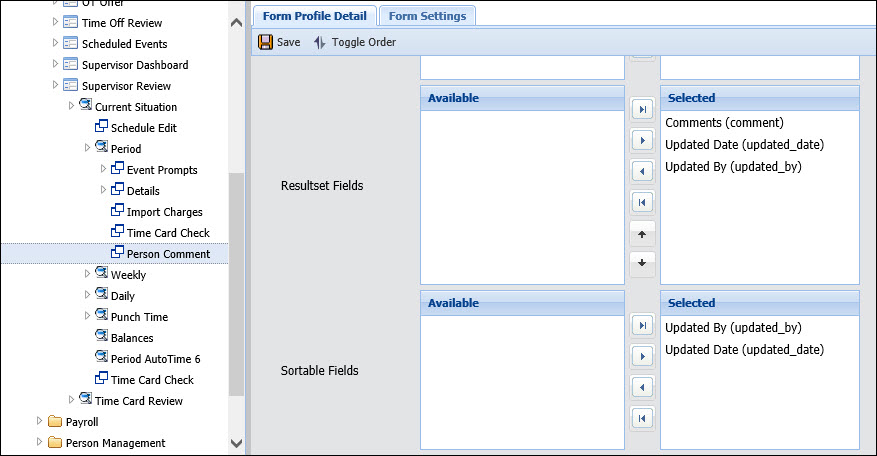Viewport: 877px width, 456px height.
Task: Open Time Card Check under Period
Action: click(167, 233)
